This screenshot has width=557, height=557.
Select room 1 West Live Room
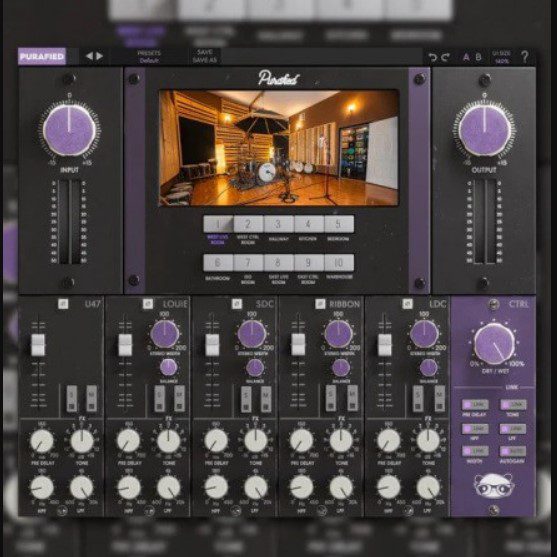pos(218,224)
